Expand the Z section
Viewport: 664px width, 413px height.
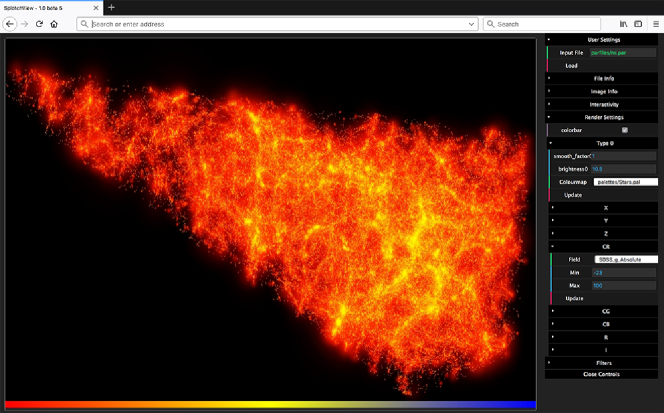click(605, 234)
